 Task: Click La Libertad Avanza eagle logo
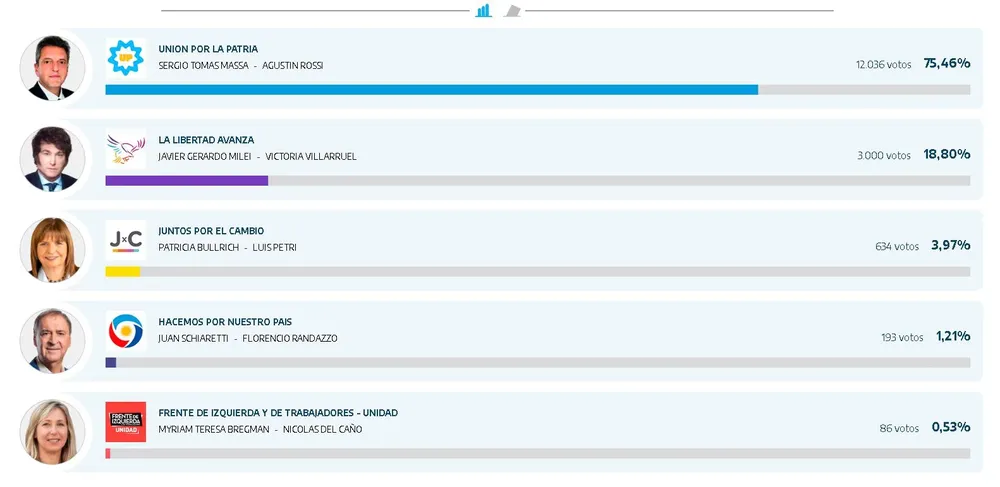click(x=126, y=149)
